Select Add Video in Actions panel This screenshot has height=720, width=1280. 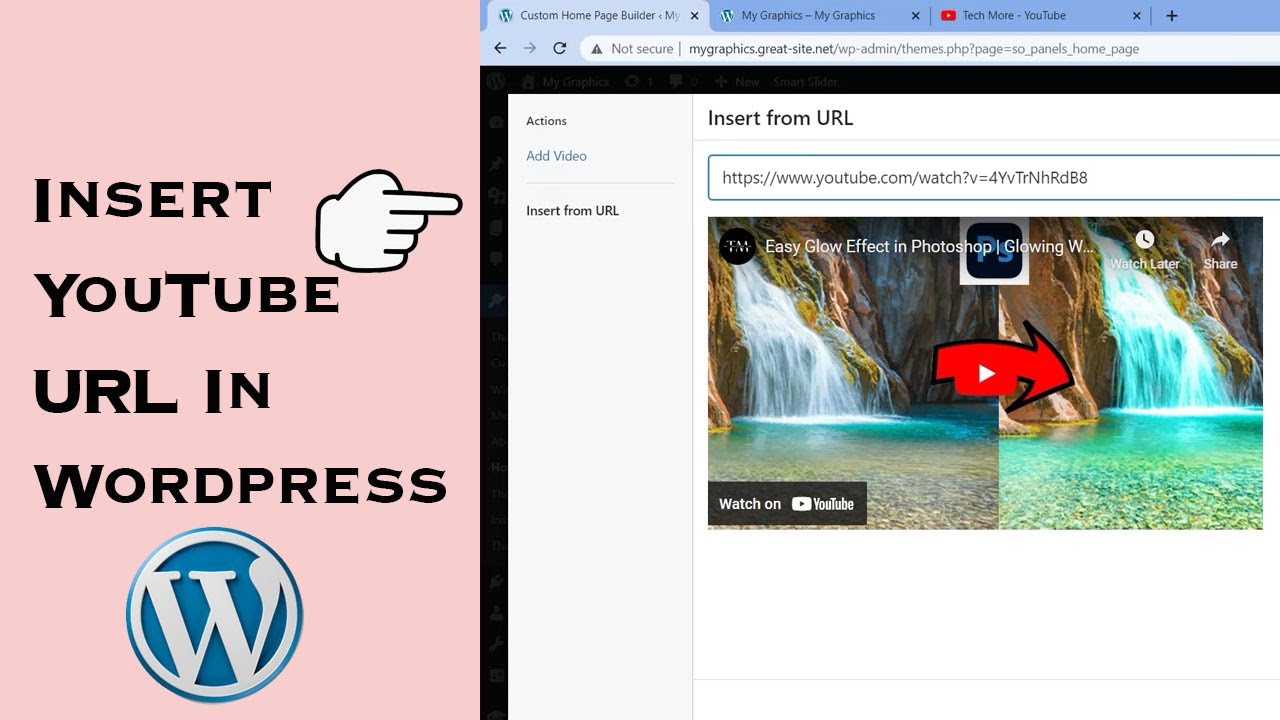point(556,156)
